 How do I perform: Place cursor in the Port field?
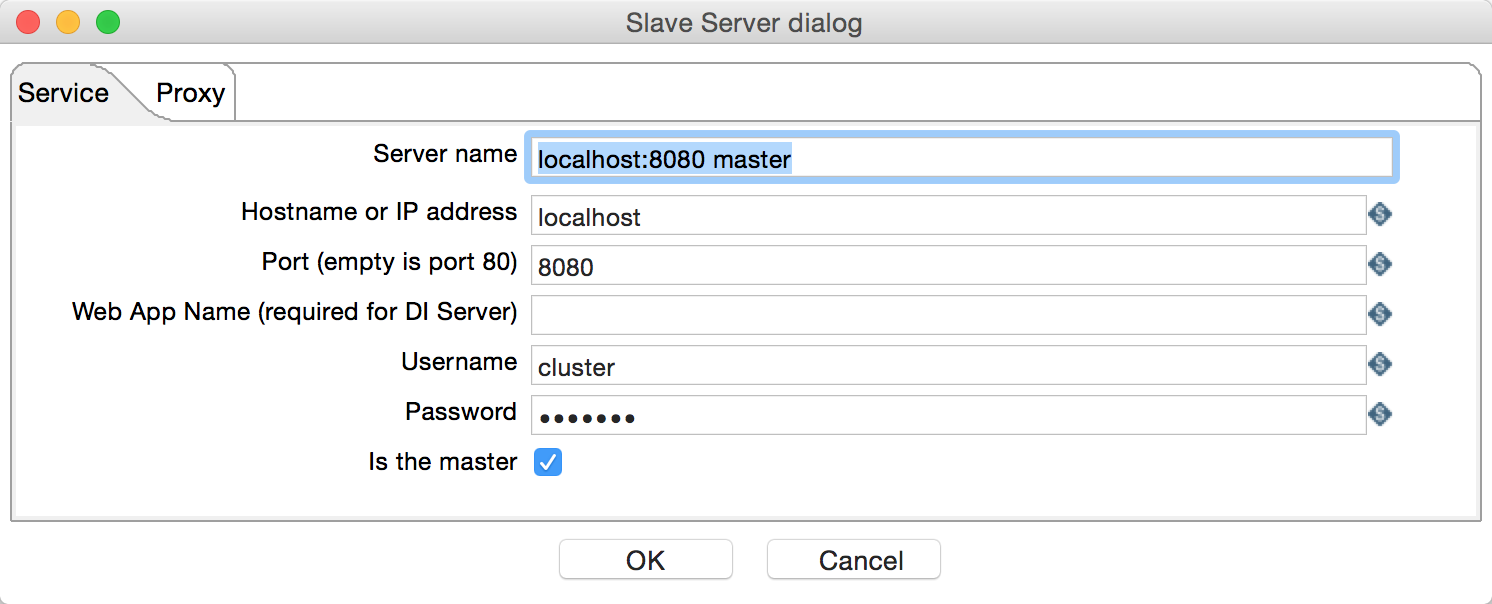(947, 266)
